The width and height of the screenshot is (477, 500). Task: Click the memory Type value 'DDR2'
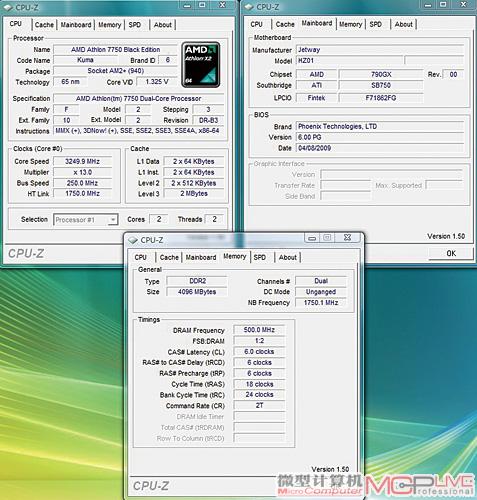pyautogui.click(x=197, y=281)
